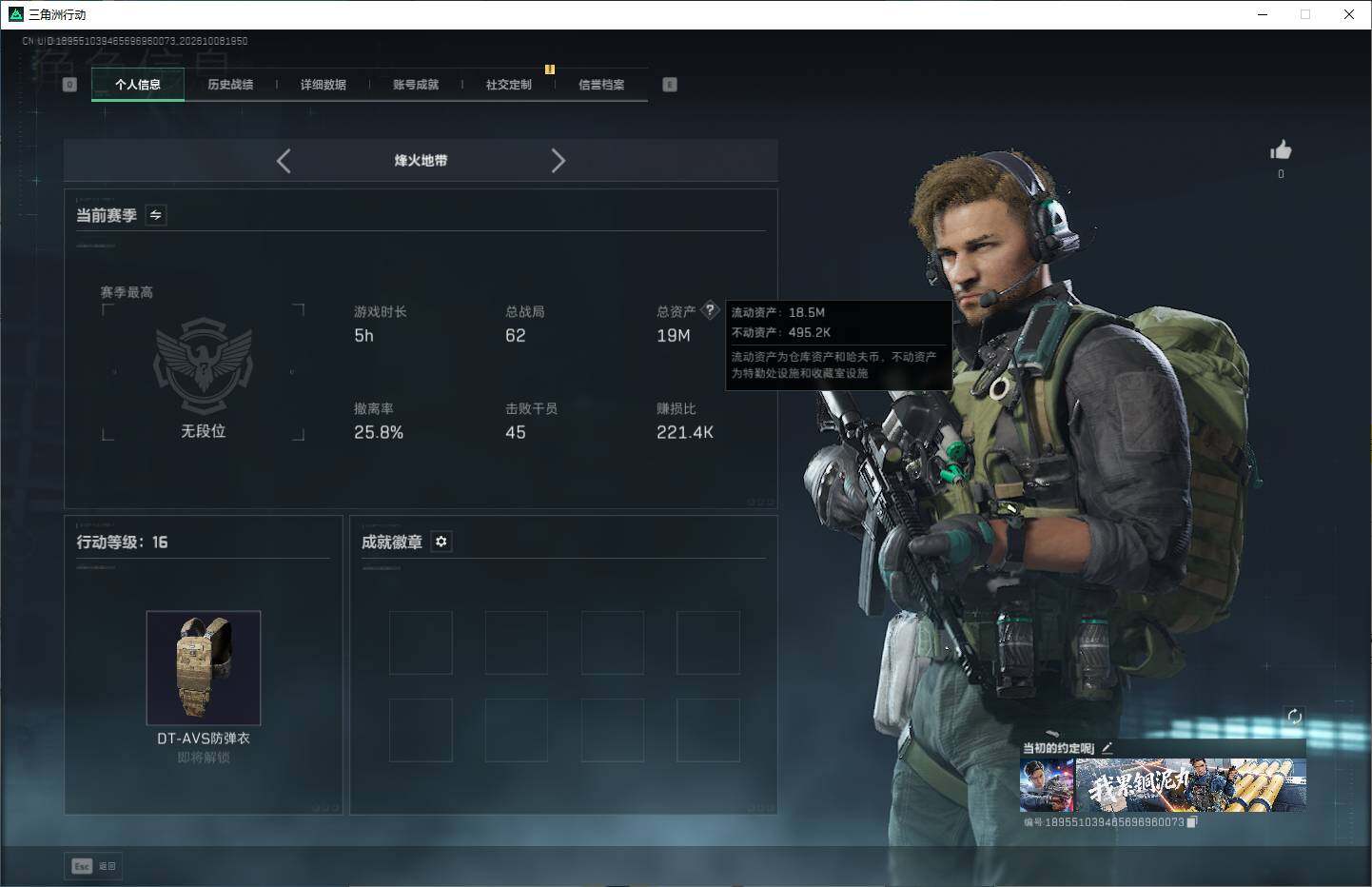Switch to previous game mode with left chevron
Viewport: 1372px width, 887px height.
[x=284, y=161]
